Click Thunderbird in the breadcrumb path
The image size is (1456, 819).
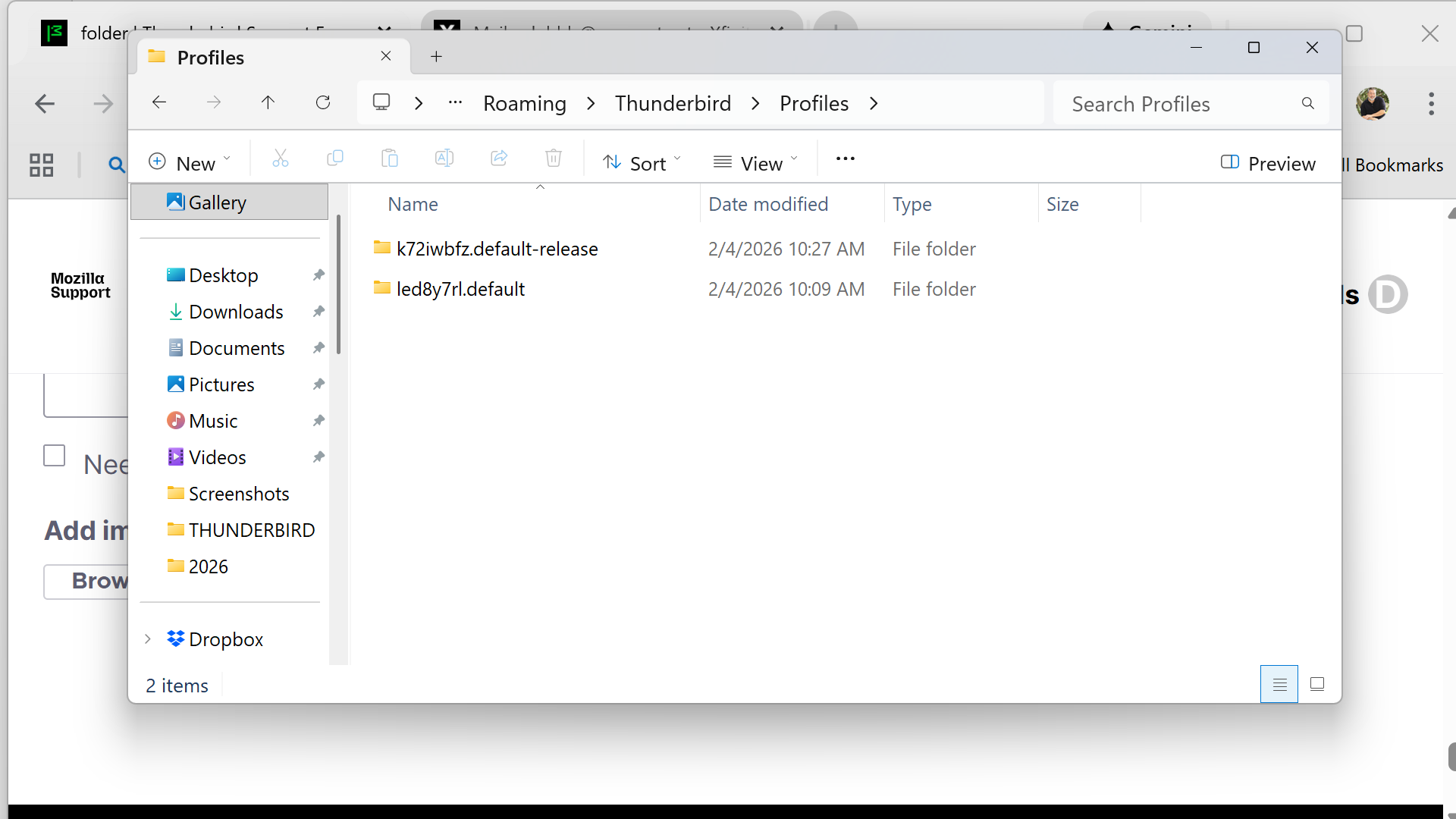(673, 103)
